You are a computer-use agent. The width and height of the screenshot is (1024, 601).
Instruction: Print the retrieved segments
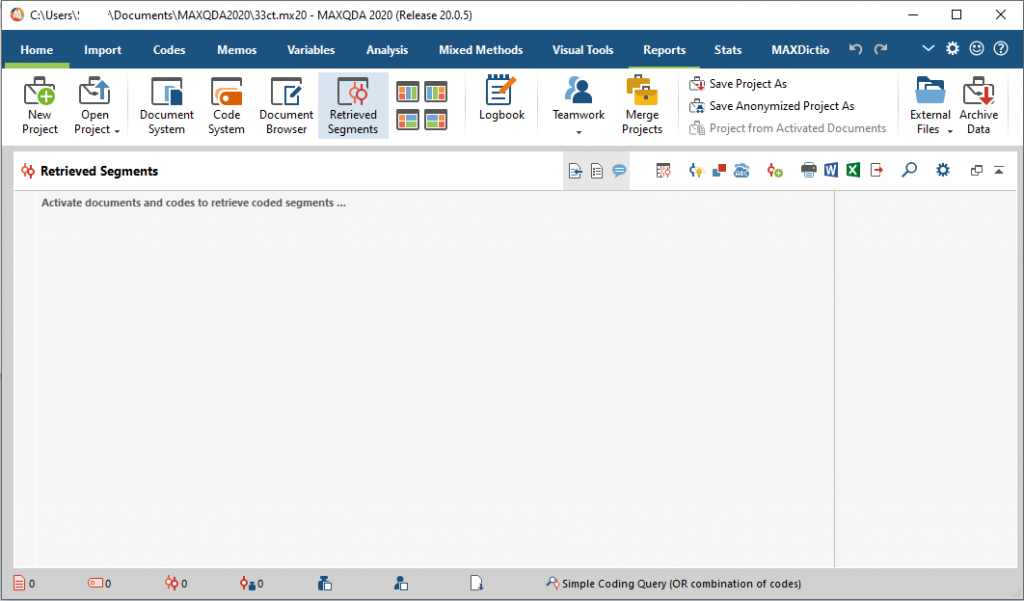[808, 171]
